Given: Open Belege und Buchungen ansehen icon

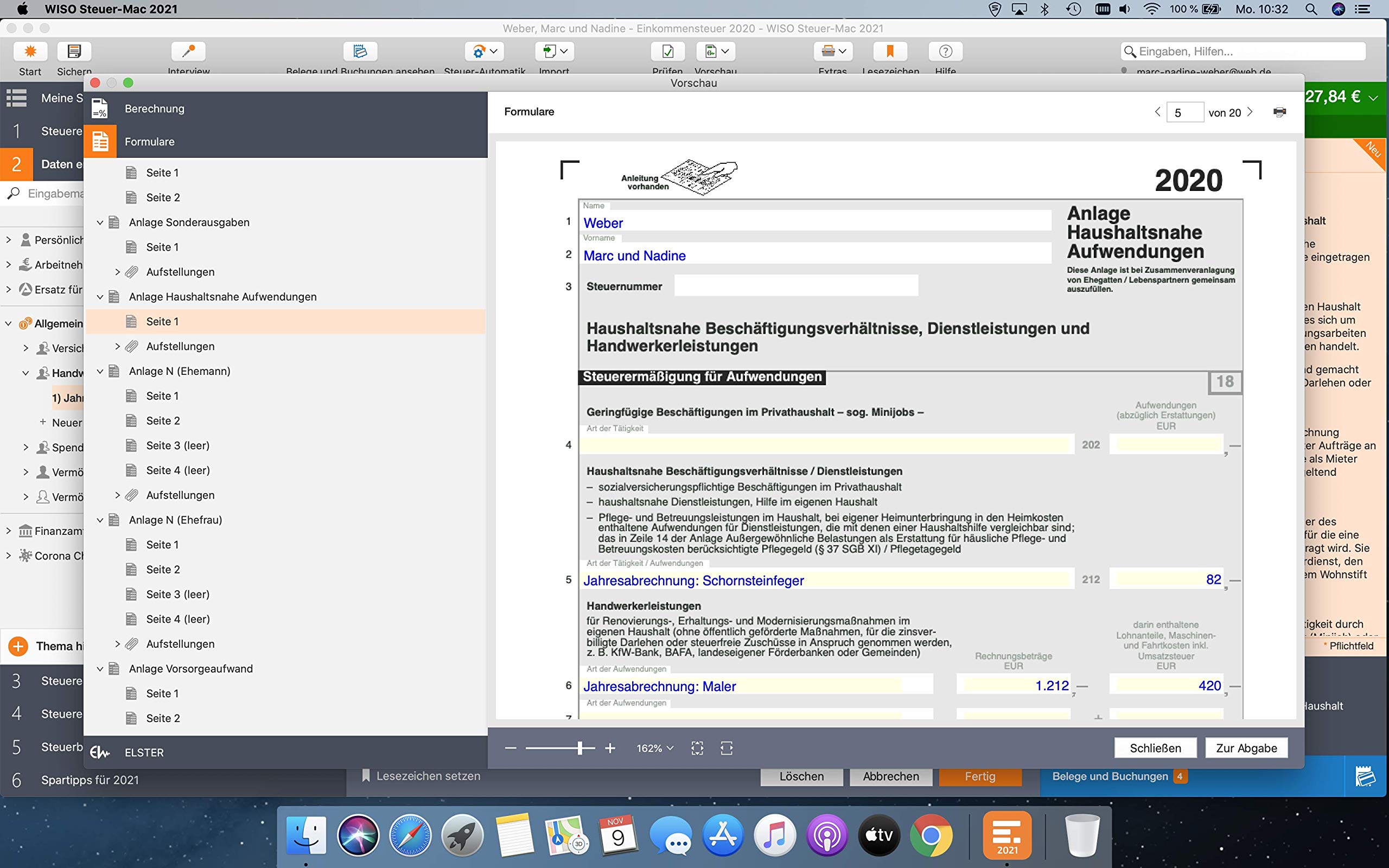Looking at the screenshot, I should [360, 51].
